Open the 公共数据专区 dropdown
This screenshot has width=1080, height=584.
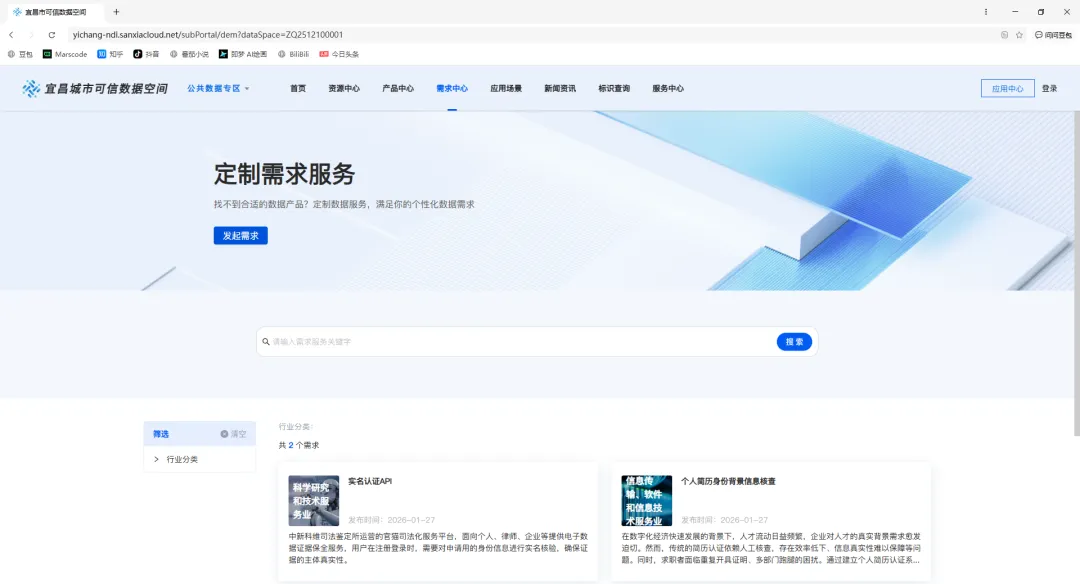click(x=218, y=88)
